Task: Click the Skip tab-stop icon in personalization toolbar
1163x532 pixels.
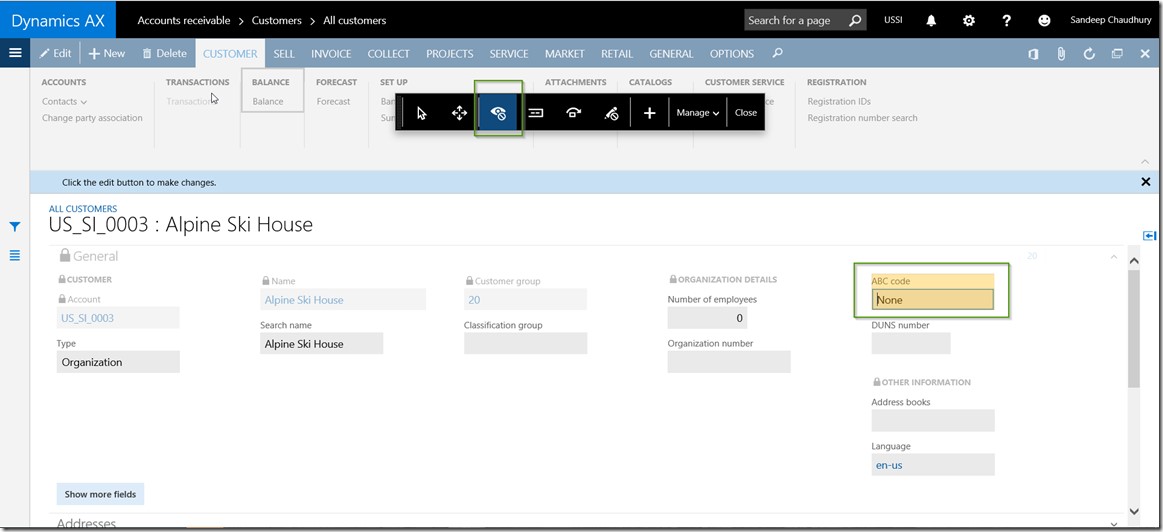Action: click(x=573, y=113)
